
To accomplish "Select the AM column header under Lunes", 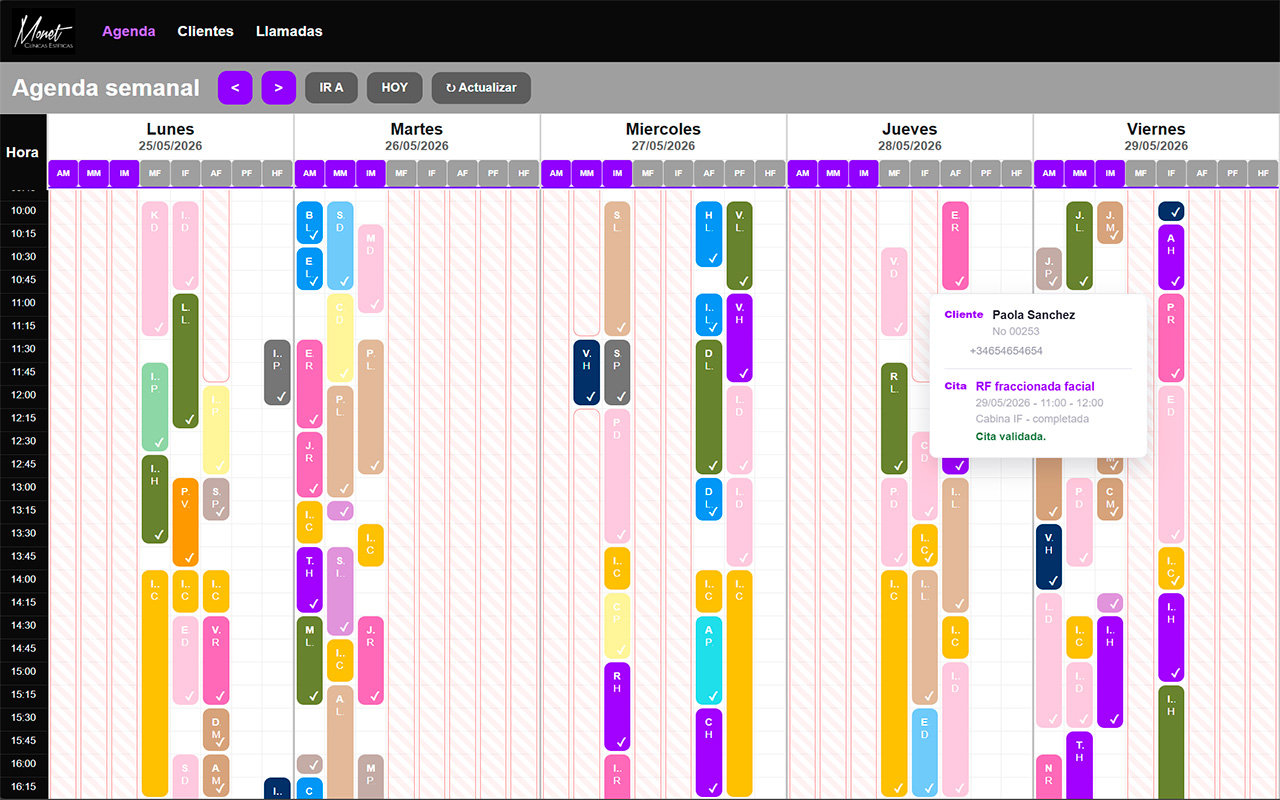I will pyautogui.click(x=63, y=173).
